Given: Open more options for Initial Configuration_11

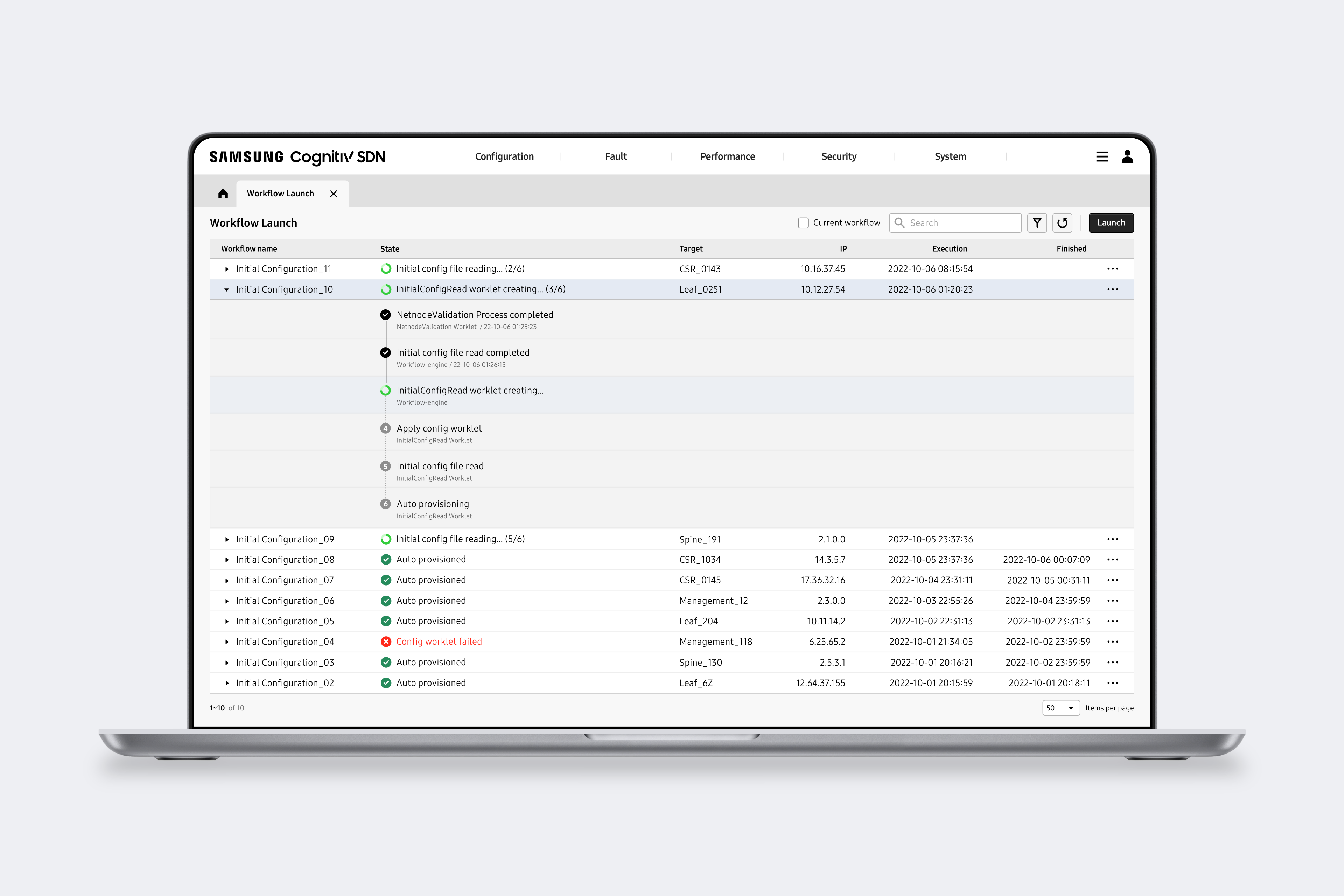Looking at the screenshot, I should [1112, 268].
